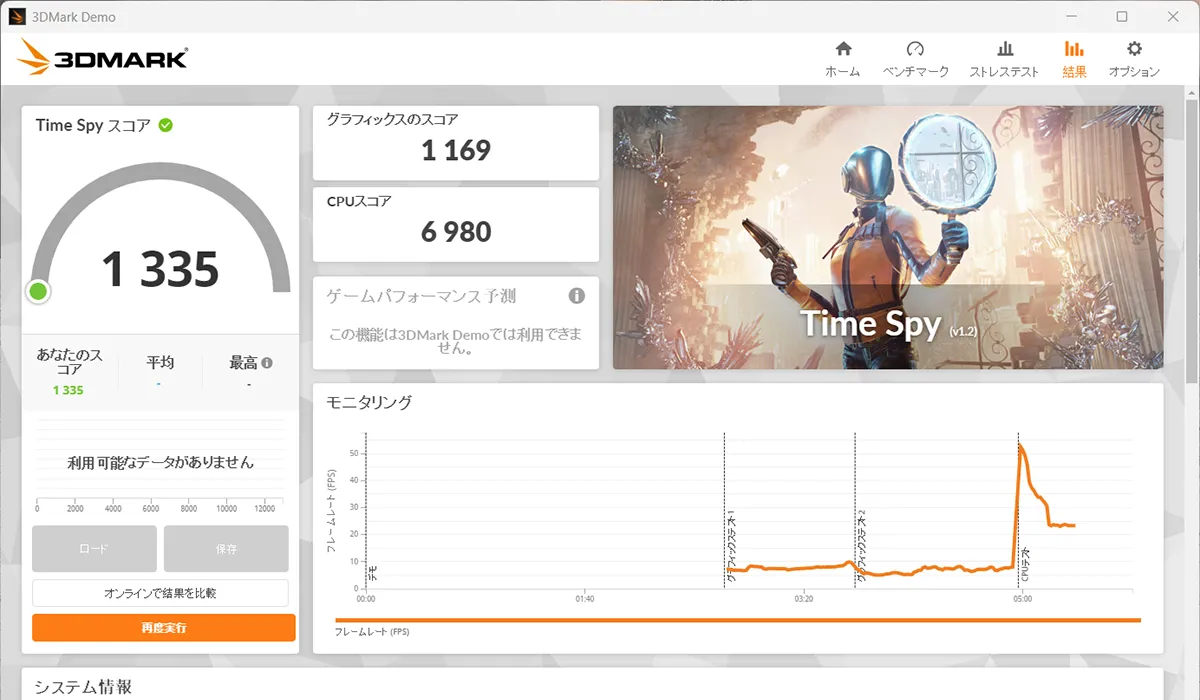Click green score marker on gauge

(39, 291)
